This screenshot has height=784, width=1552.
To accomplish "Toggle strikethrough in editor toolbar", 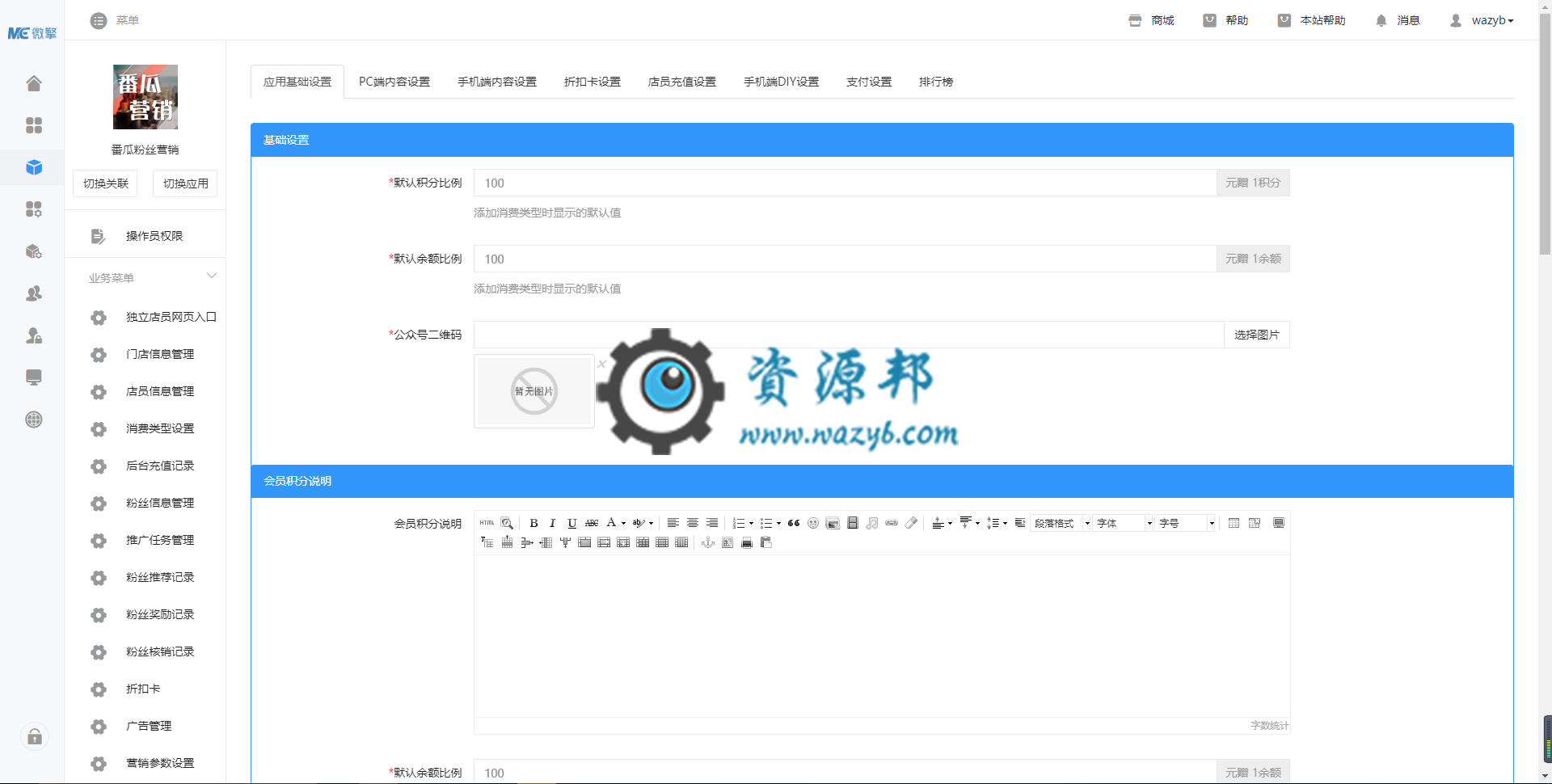I will coord(592,523).
